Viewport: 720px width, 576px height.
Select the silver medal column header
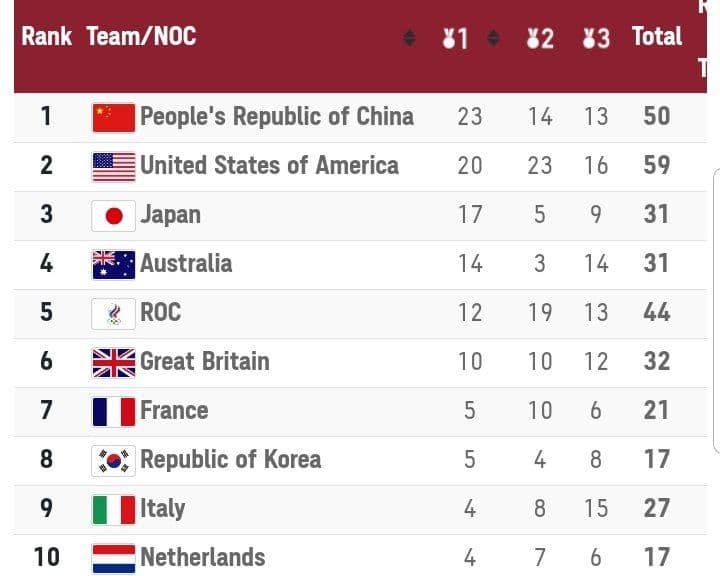(540, 38)
